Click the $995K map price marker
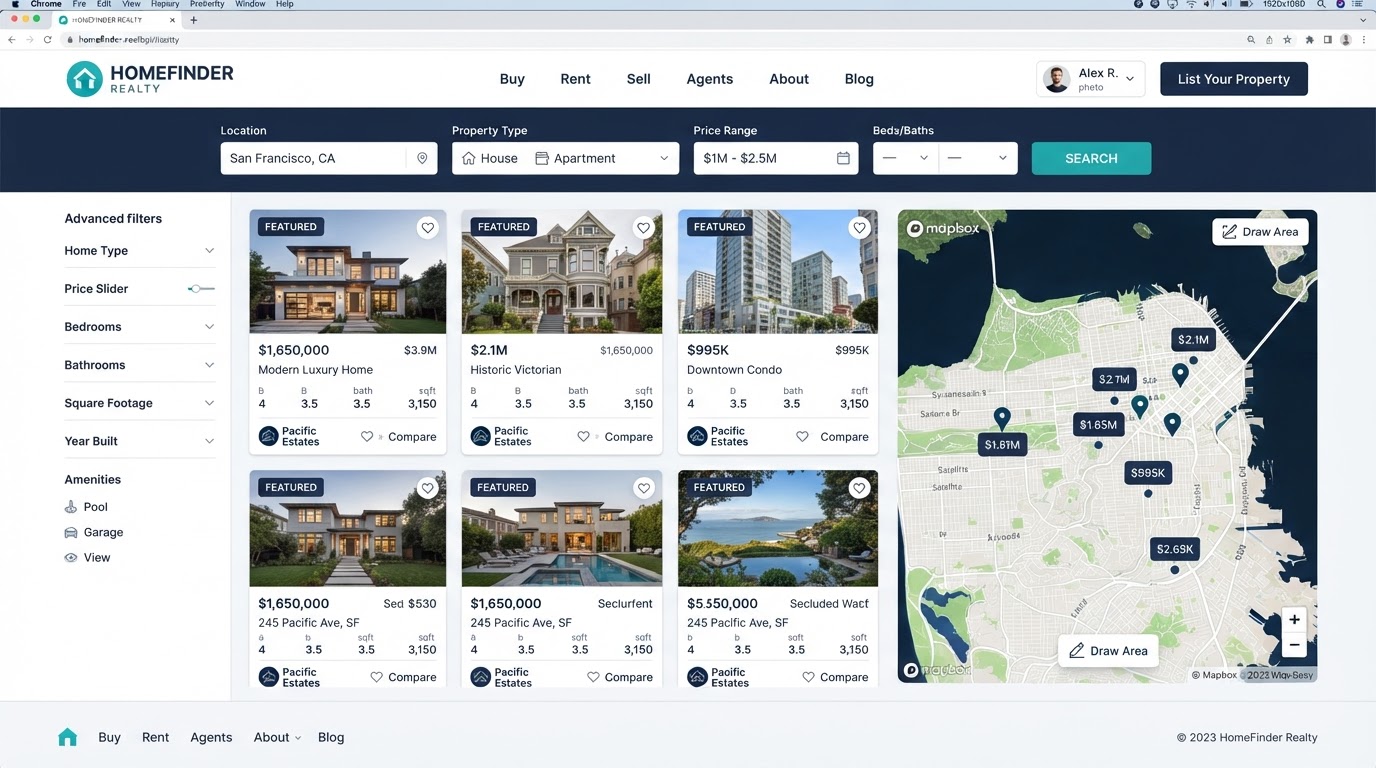This screenshot has width=1376, height=768. (x=1147, y=473)
